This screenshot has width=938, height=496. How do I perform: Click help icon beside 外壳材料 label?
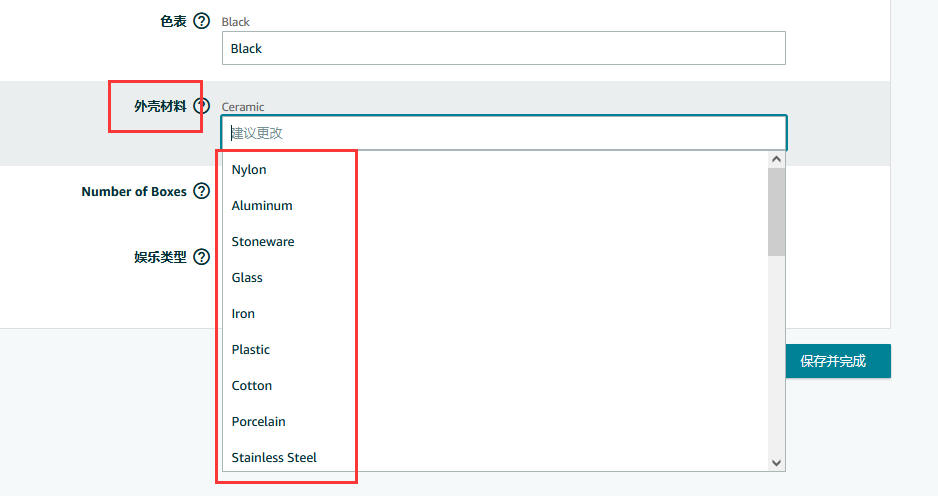pyautogui.click(x=201, y=106)
